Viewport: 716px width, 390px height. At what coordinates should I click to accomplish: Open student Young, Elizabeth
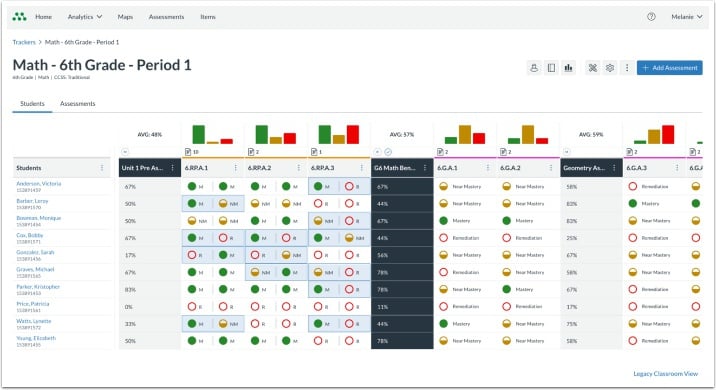point(36,338)
